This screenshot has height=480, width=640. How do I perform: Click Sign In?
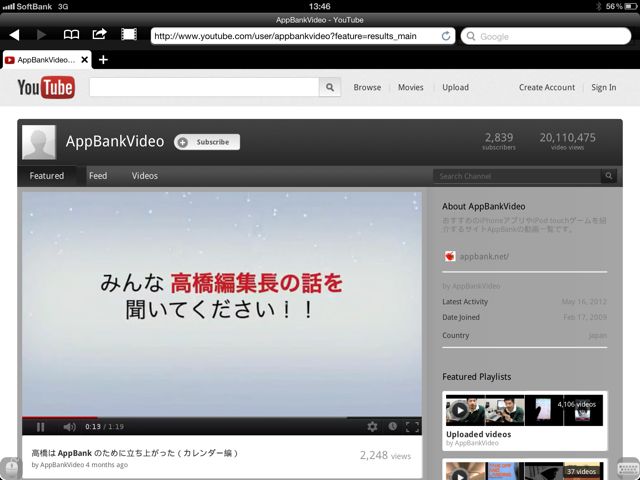604,87
